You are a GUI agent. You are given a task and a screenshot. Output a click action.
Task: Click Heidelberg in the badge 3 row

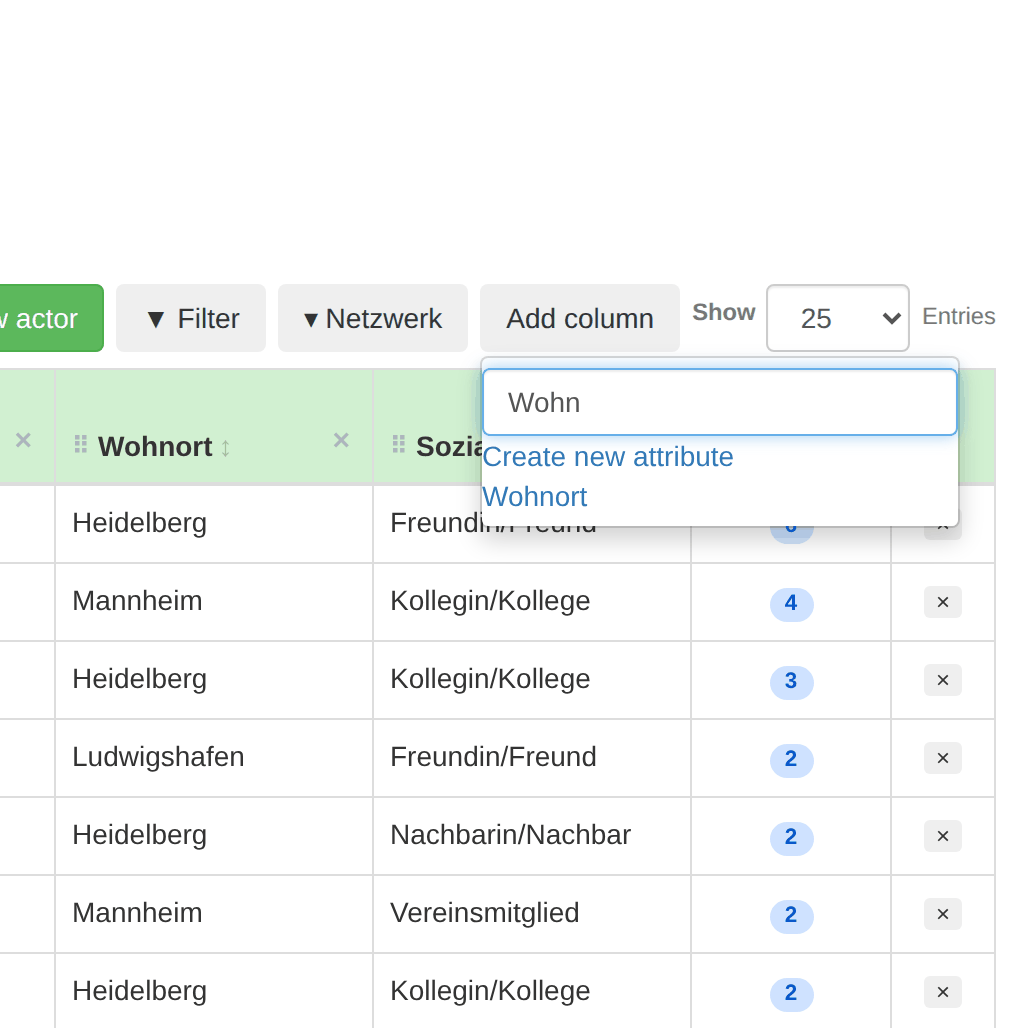pos(140,679)
